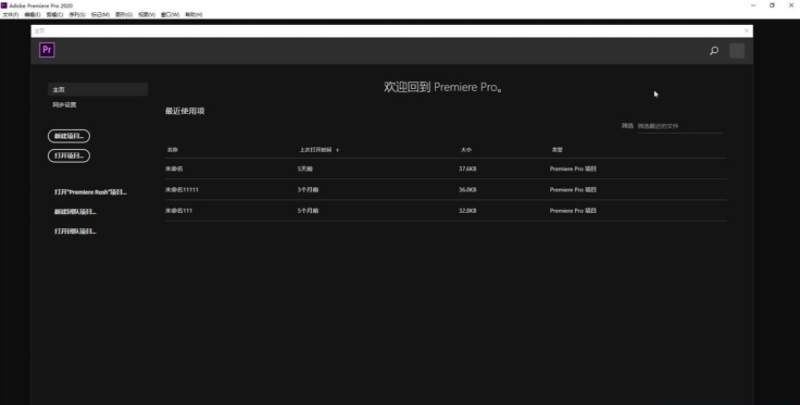800x405 pixels.
Task: Open the 文件(F) menu
Action: click(10, 15)
